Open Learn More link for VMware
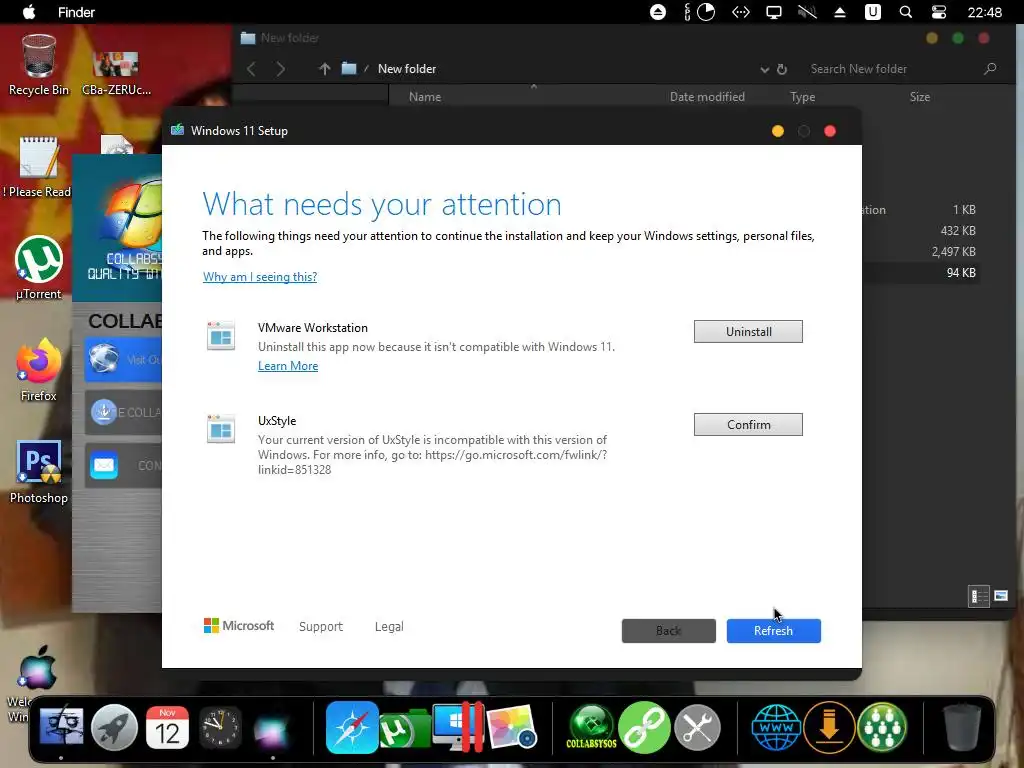Screen dimensions: 1024x768 click(288, 366)
